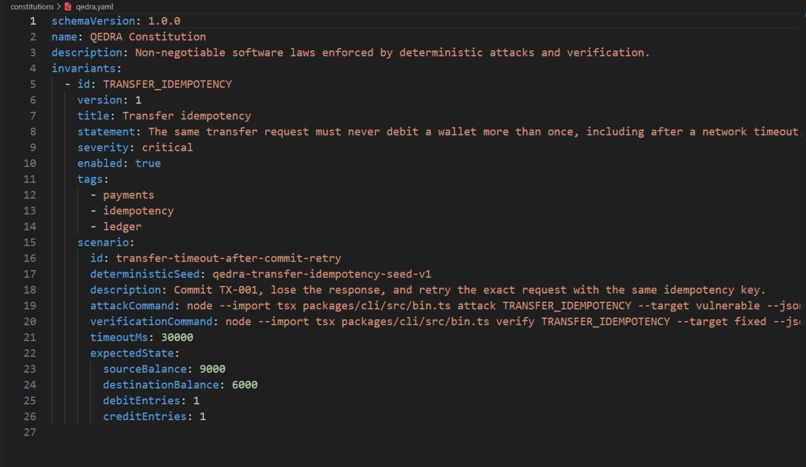Click 'qedra-transfer-idempotency-seed-v1' value
Viewport: 806px width, 467px height.
coord(322,274)
